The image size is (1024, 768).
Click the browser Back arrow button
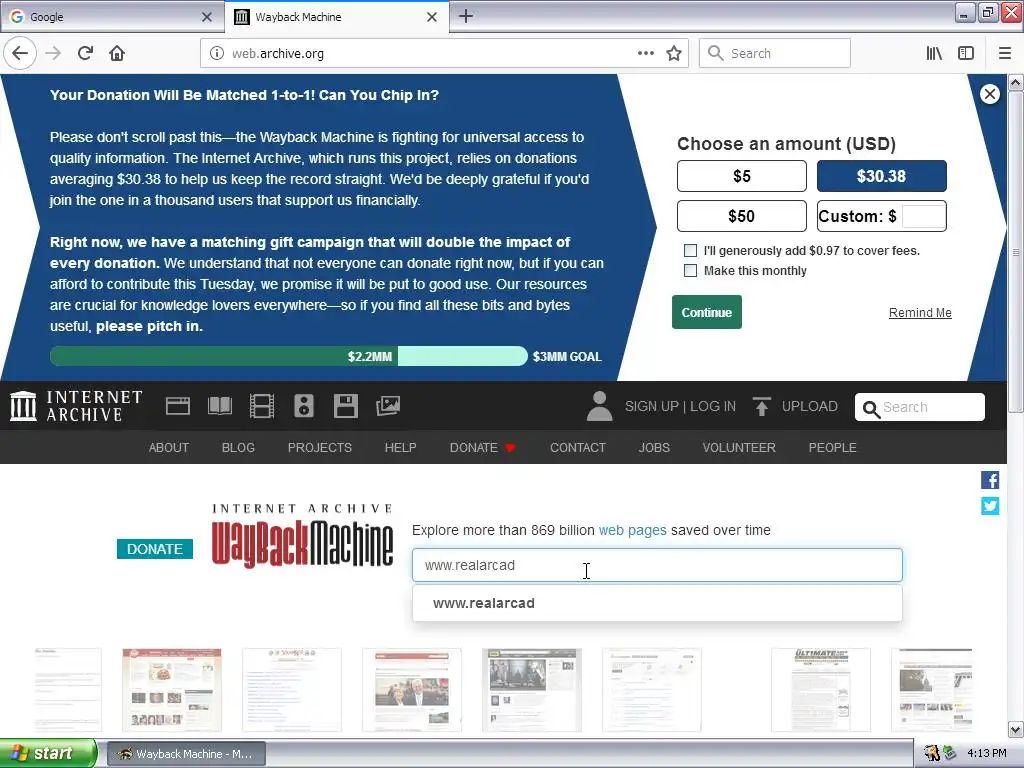click(20, 53)
